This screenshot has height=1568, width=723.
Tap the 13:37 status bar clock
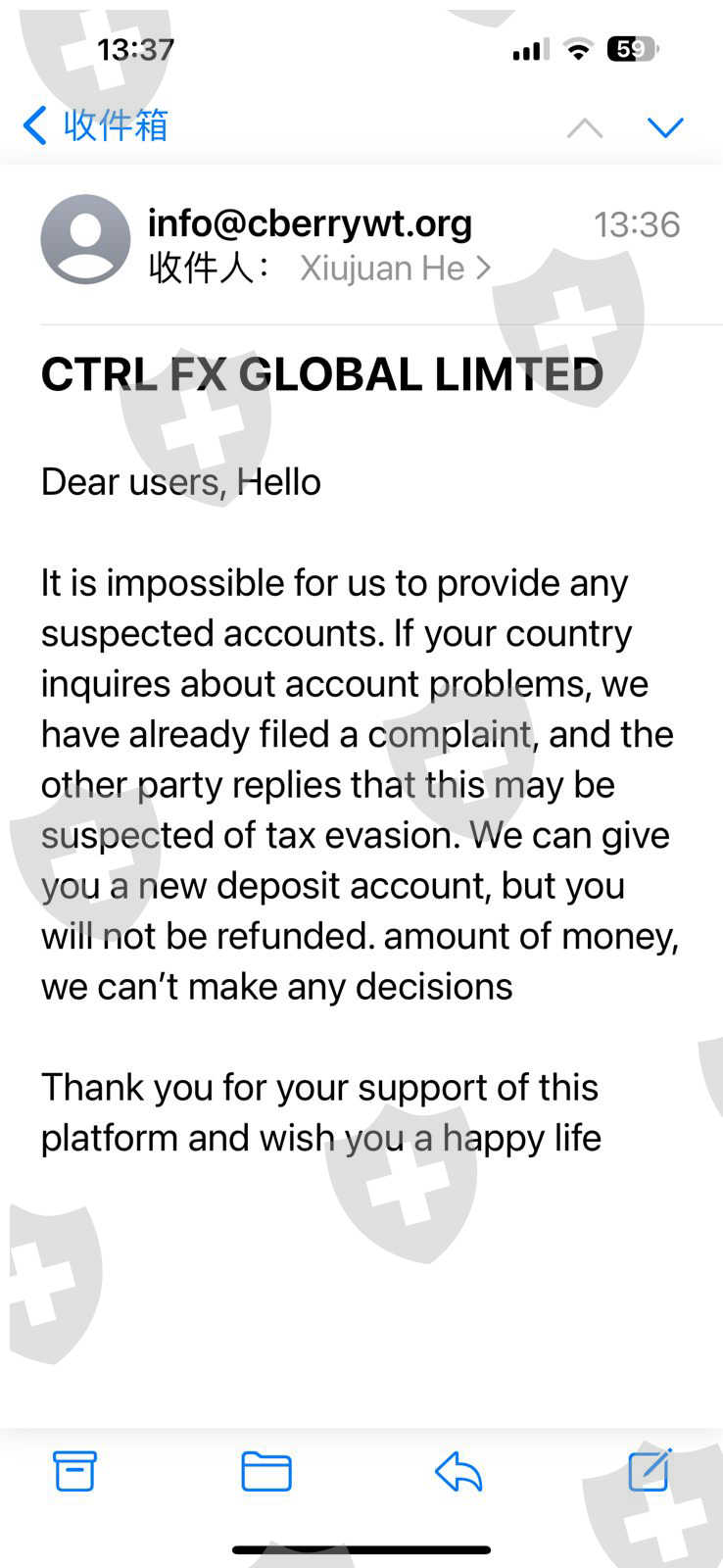point(135,49)
